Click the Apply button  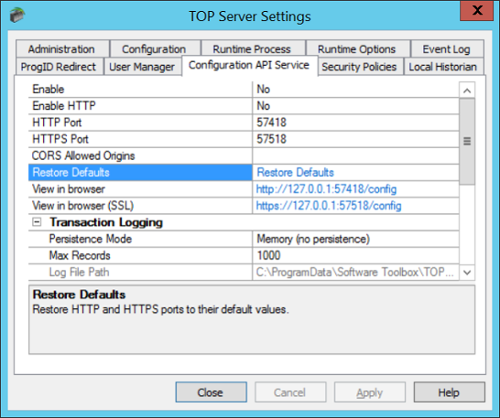[x=370, y=392]
